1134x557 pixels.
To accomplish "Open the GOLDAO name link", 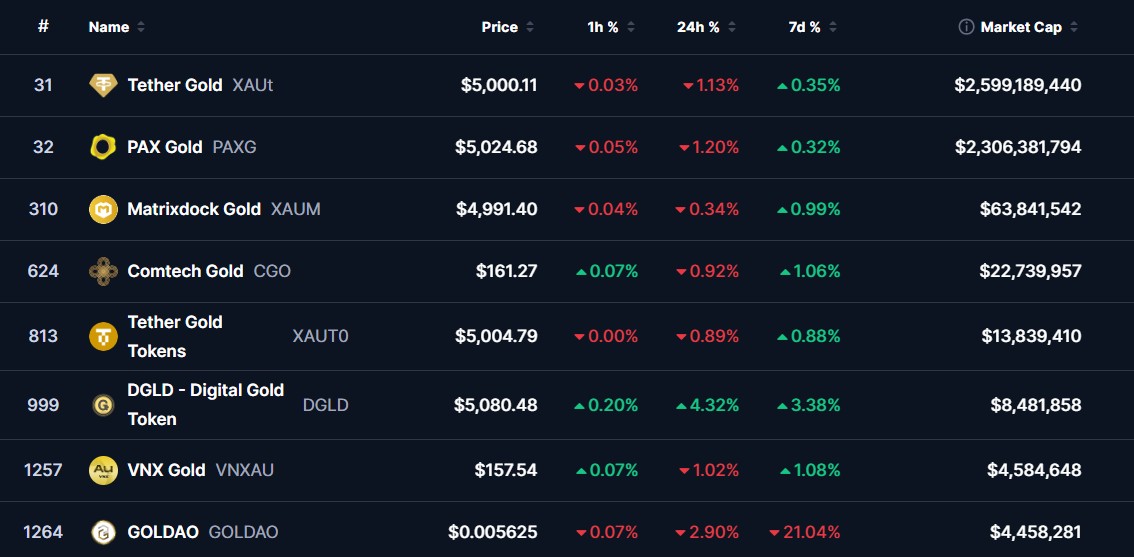I will coord(163,532).
